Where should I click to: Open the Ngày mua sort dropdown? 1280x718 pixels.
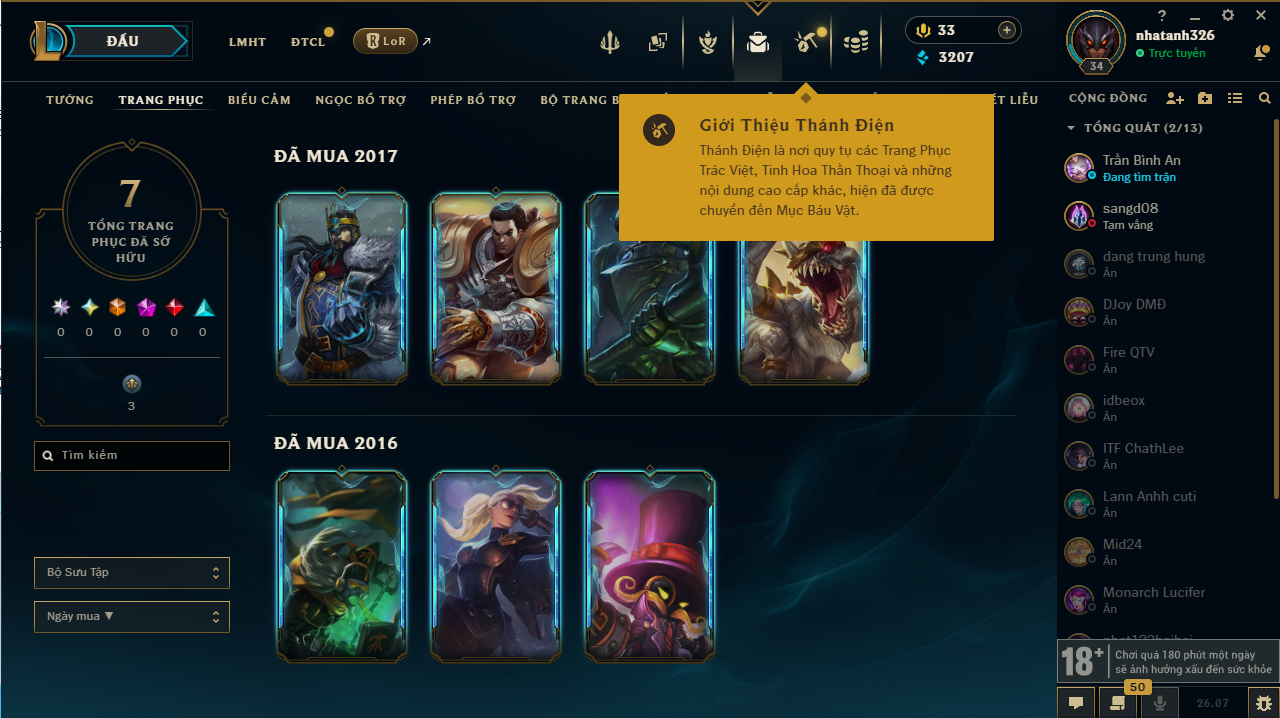(132, 617)
